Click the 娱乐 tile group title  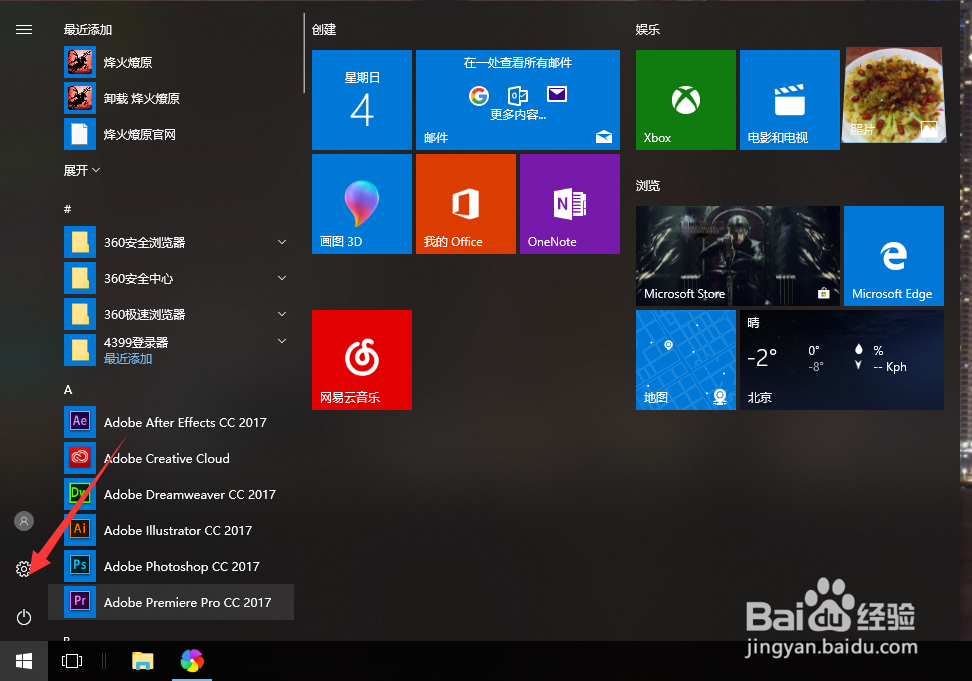648,30
